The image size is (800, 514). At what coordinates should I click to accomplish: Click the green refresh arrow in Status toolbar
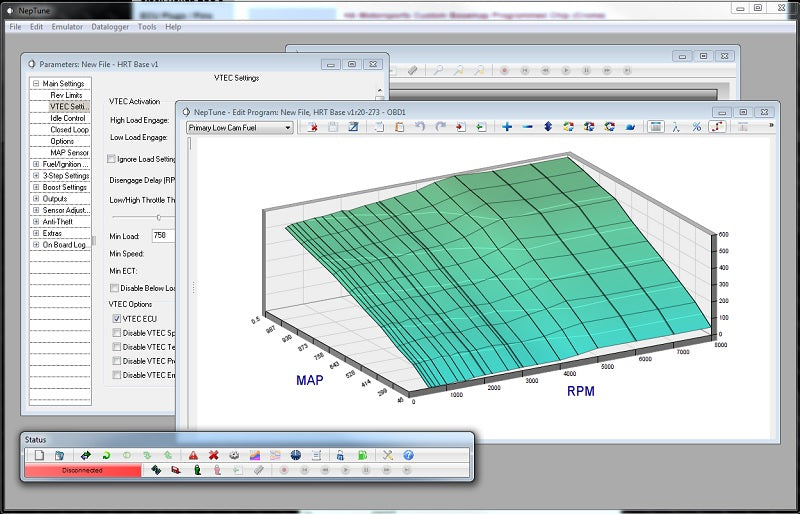click(x=106, y=455)
